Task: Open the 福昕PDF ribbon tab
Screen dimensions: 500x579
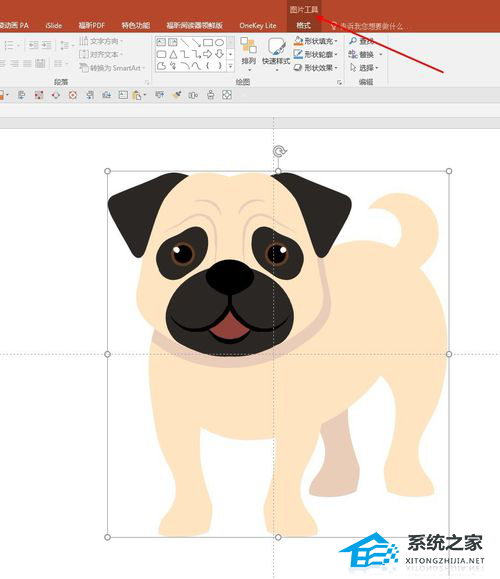Action: pyautogui.click(x=92, y=25)
